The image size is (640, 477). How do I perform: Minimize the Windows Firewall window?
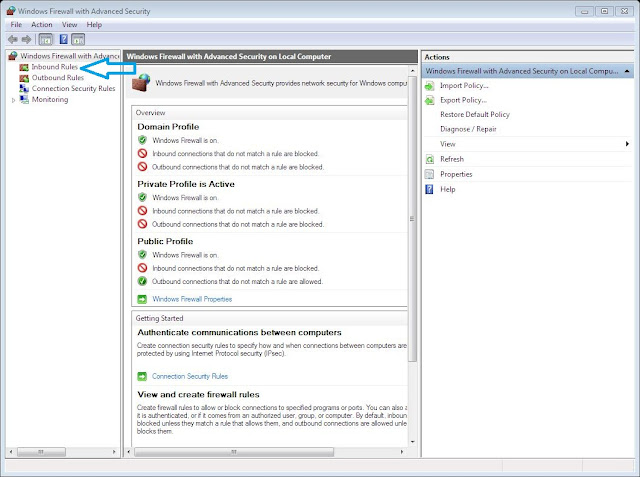click(584, 11)
